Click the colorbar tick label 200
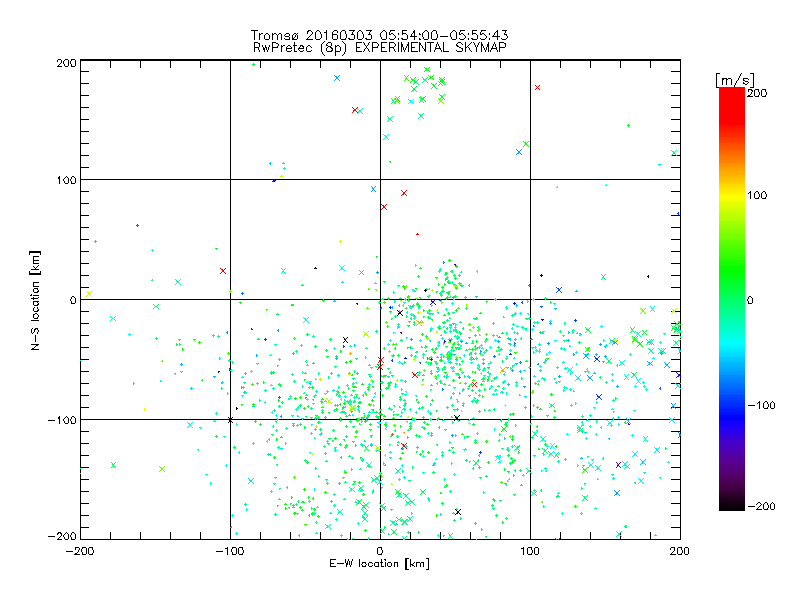 click(x=757, y=93)
